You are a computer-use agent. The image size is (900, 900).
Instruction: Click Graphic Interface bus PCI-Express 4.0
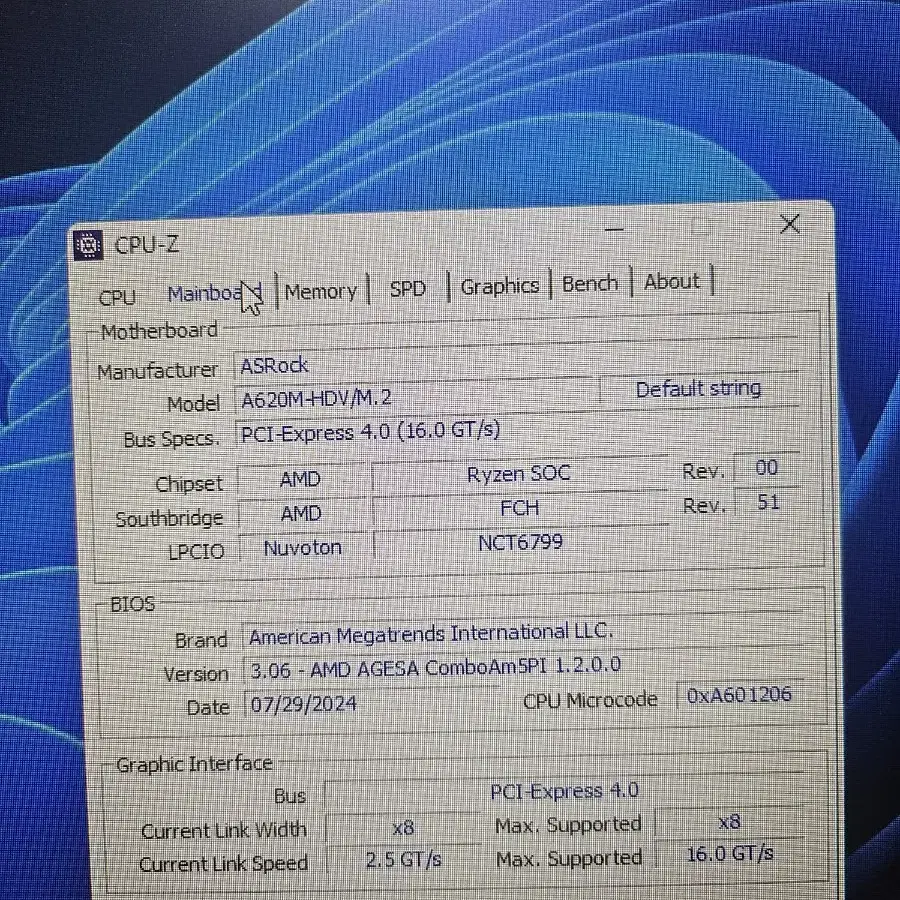point(564,792)
